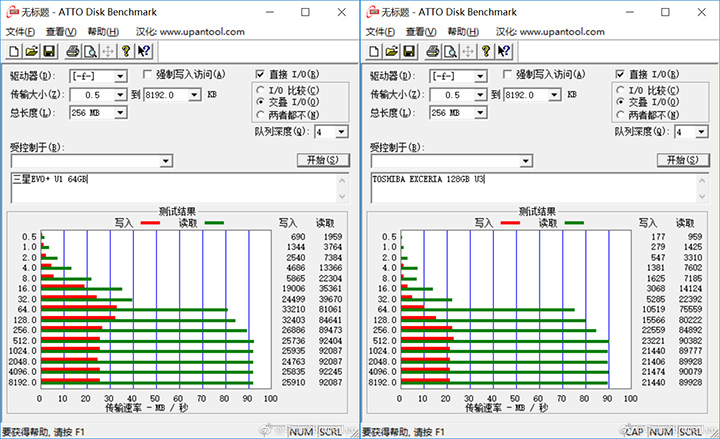Open 查看(V) menu in right window
This screenshot has height=439, width=720.
click(421, 32)
